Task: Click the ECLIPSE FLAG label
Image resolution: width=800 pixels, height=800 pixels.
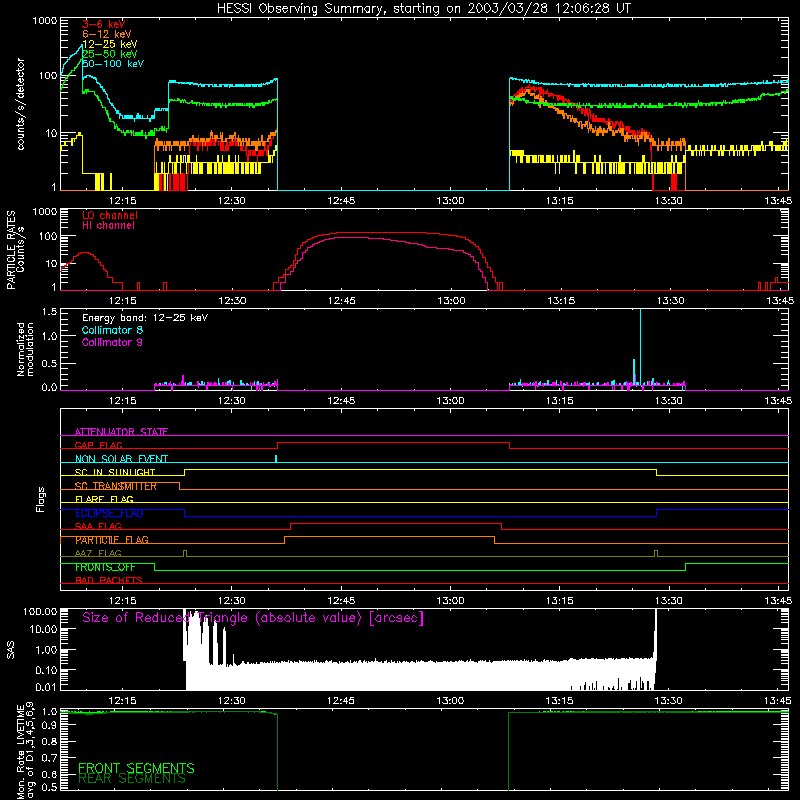Action: coord(109,513)
